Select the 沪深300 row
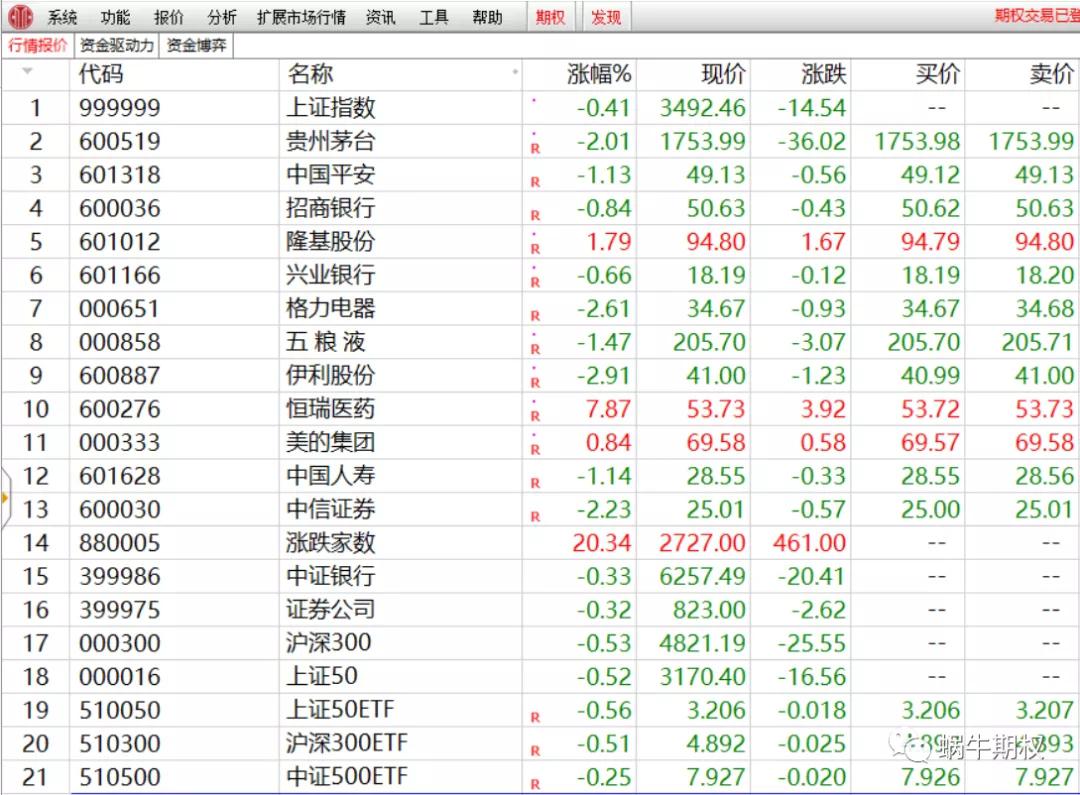Viewport: 1080px width, 795px height. click(329, 643)
